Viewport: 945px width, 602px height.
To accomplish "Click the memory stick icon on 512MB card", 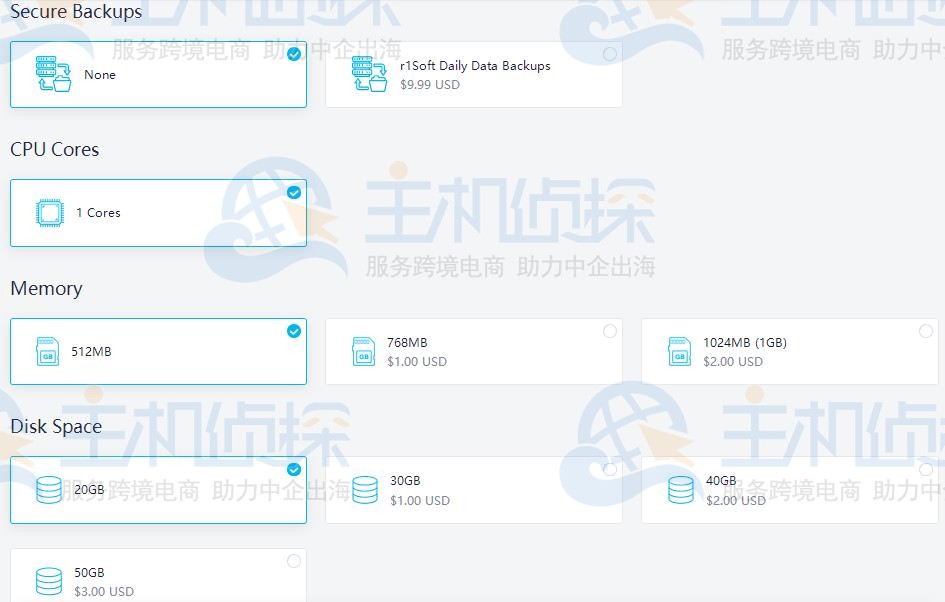I will [x=48, y=351].
